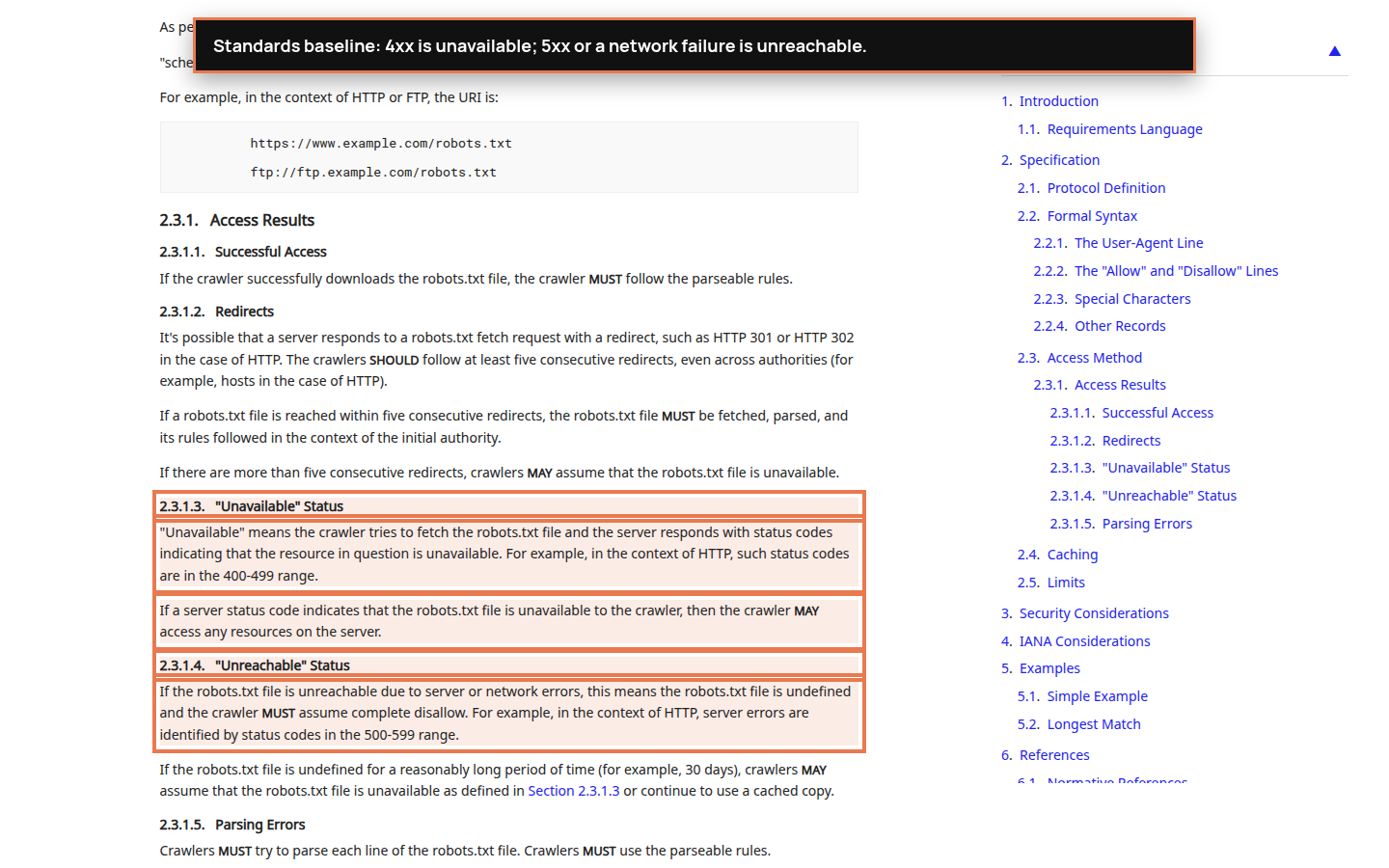The image size is (1389, 868).
Task: Click the 2.3.1 Access Results heading
Action: click(x=237, y=221)
